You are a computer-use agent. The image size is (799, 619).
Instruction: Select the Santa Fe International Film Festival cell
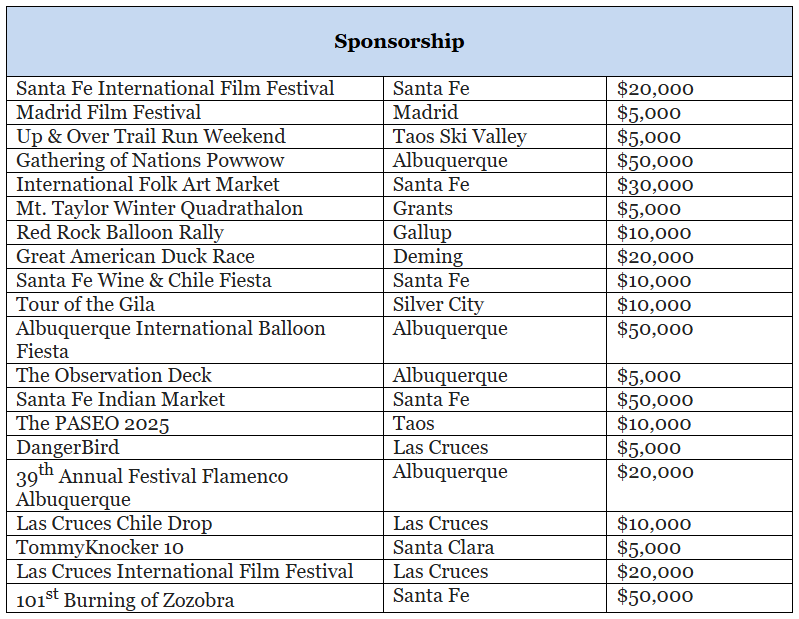click(175, 88)
